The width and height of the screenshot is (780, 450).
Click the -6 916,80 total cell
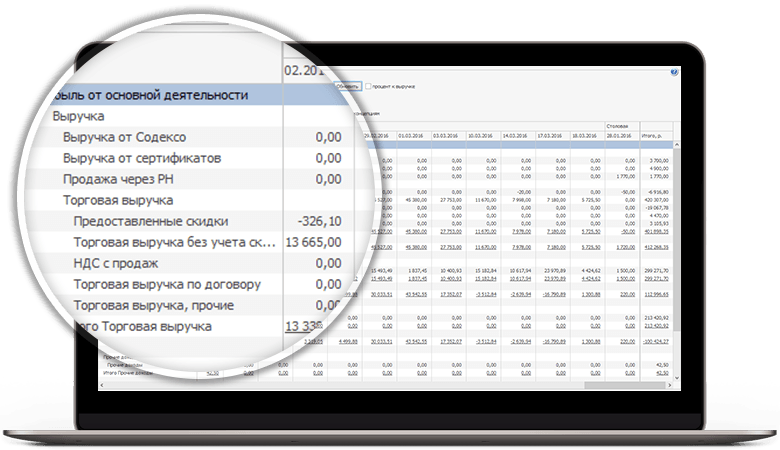coord(659,192)
